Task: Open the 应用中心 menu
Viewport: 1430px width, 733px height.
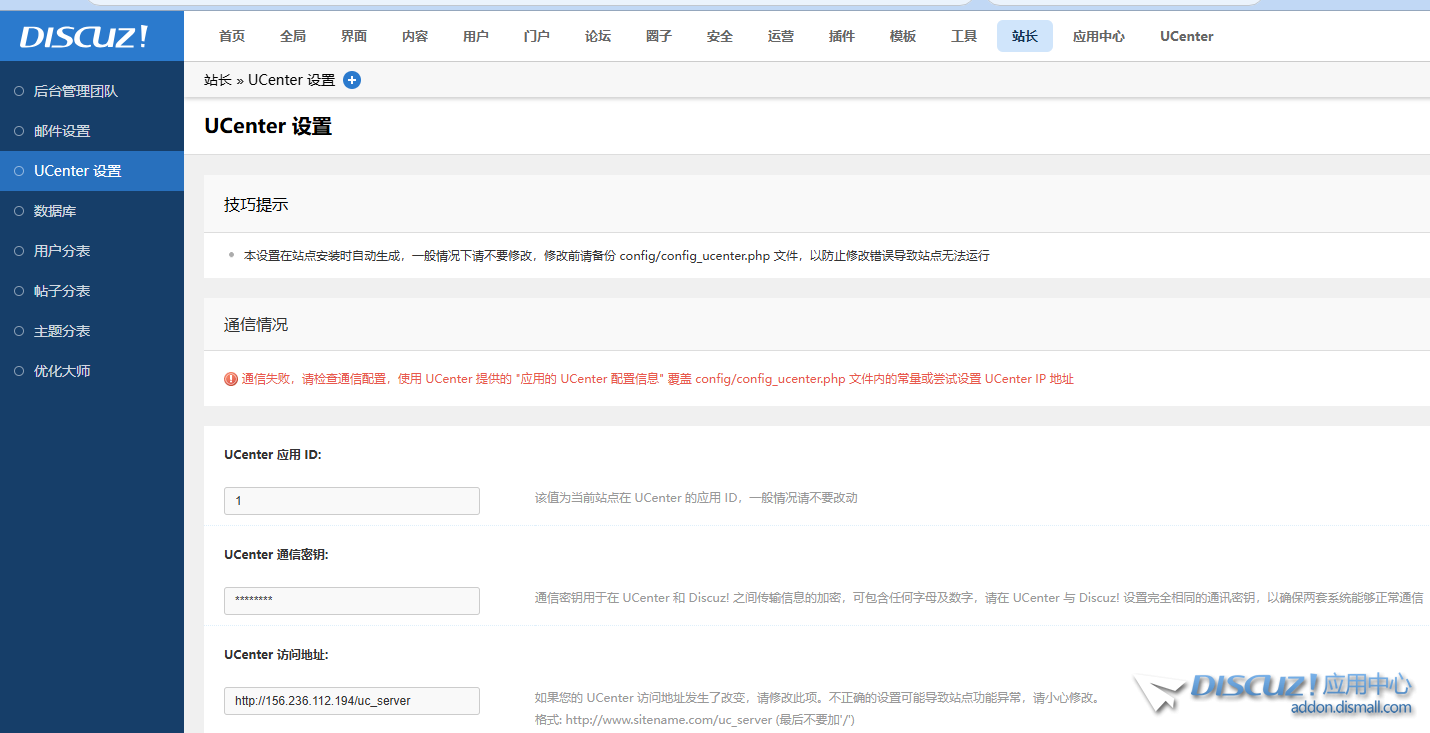Action: coord(1099,36)
